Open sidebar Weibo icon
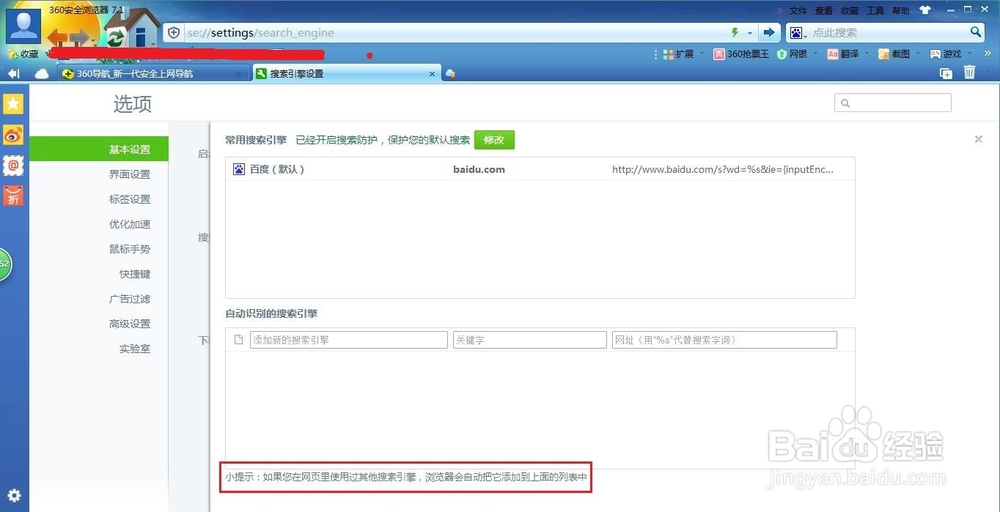This screenshot has height=512, width=1000. [x=13, y=135]
